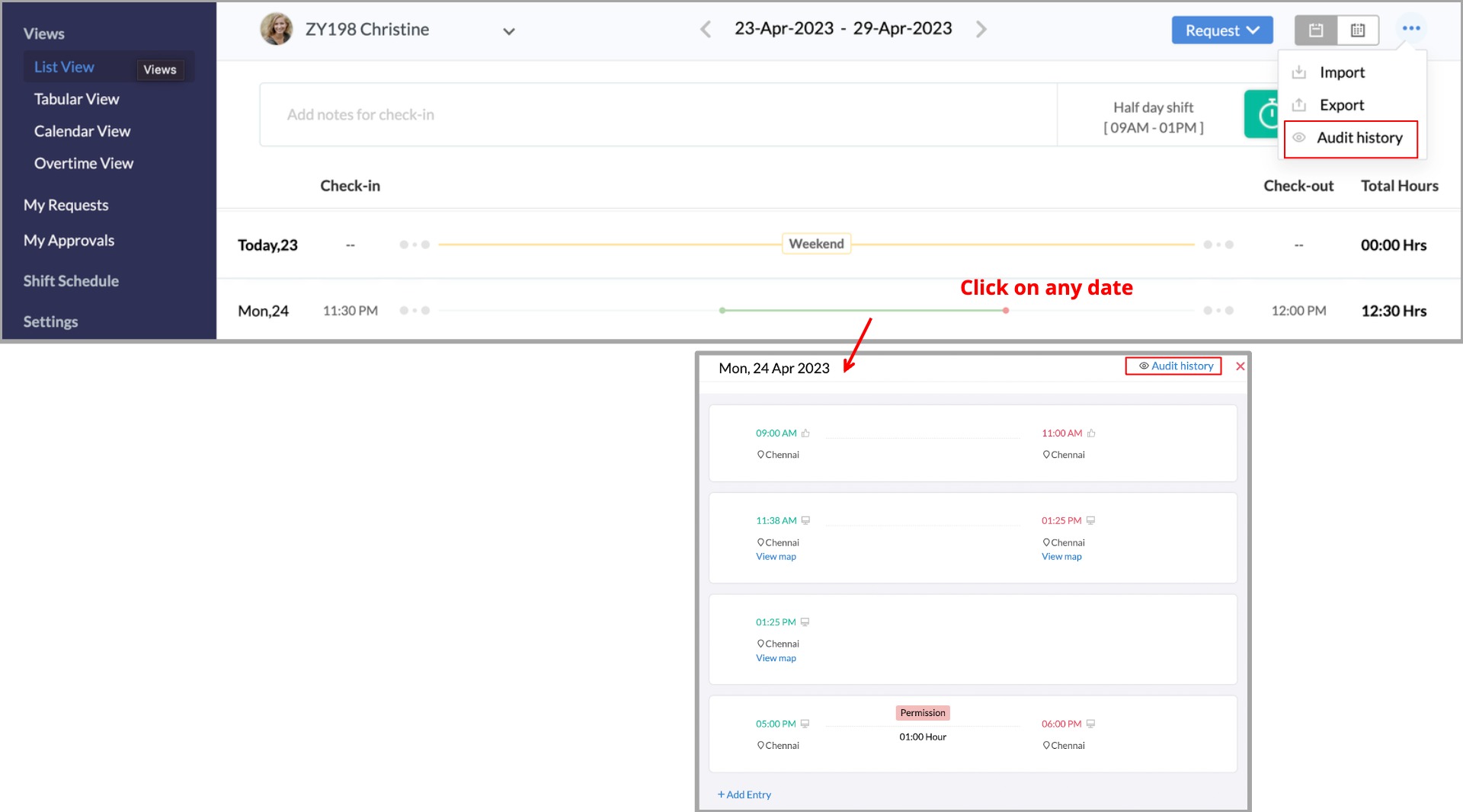Image resolution: width=1463 pixels, height=812 pixels.
Task: Click the monitor icon next to 01:25 PM check-in
Action: pos(805,622)
